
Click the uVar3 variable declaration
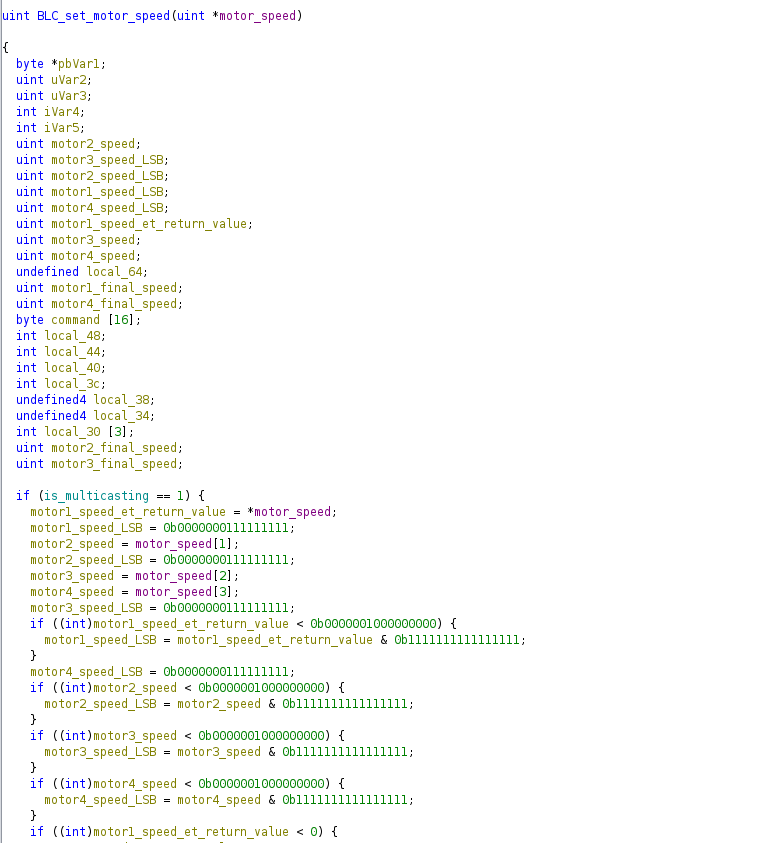(x=69, y=96)
